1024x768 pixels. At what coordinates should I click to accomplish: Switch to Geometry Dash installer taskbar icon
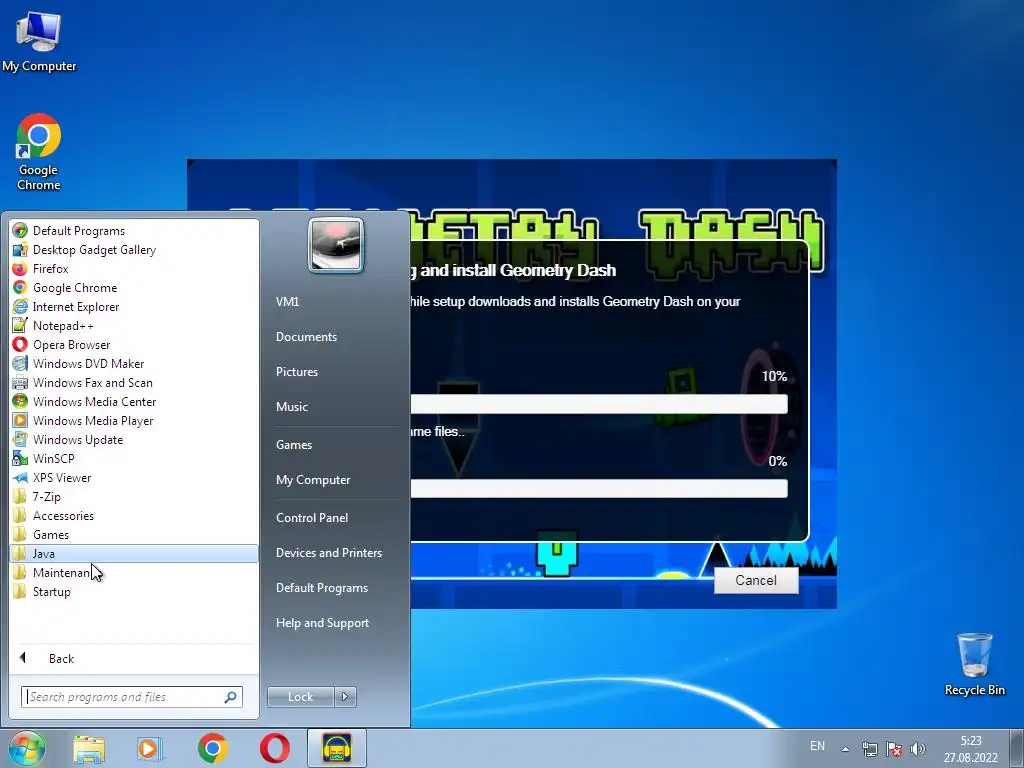(337, 749)
